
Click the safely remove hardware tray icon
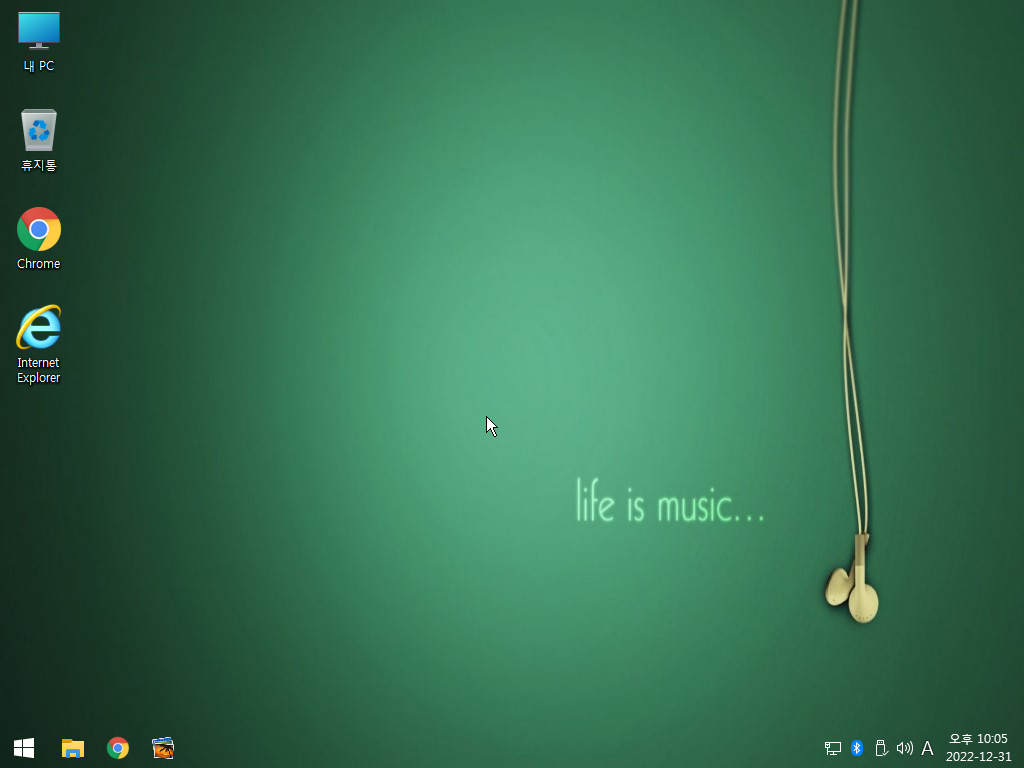click(881, 748)
